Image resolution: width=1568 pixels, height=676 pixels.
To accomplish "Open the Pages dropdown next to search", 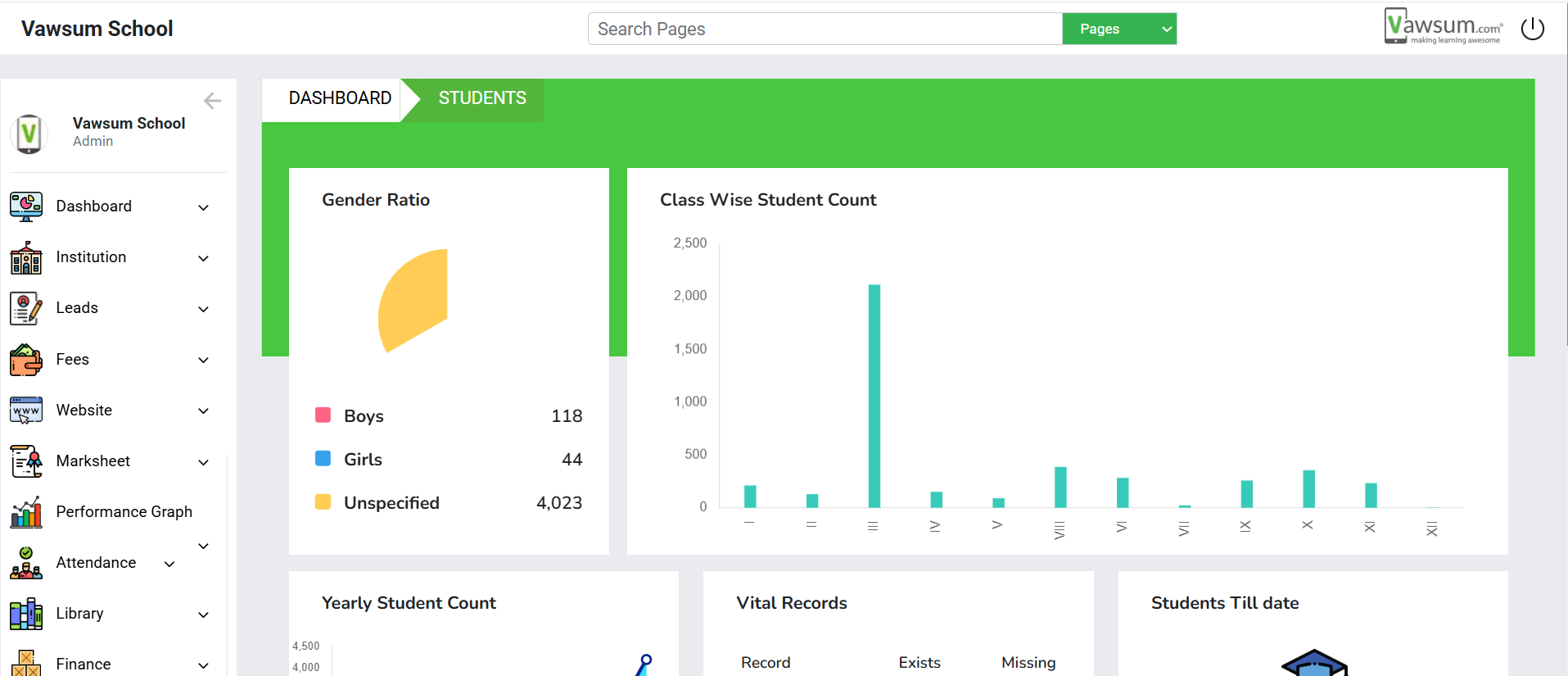I will (x=1118, y=29).
